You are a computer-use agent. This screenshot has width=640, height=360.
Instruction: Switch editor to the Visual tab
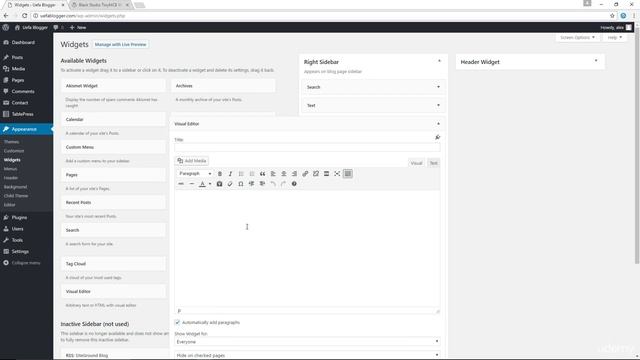click(x=416, y=163)
